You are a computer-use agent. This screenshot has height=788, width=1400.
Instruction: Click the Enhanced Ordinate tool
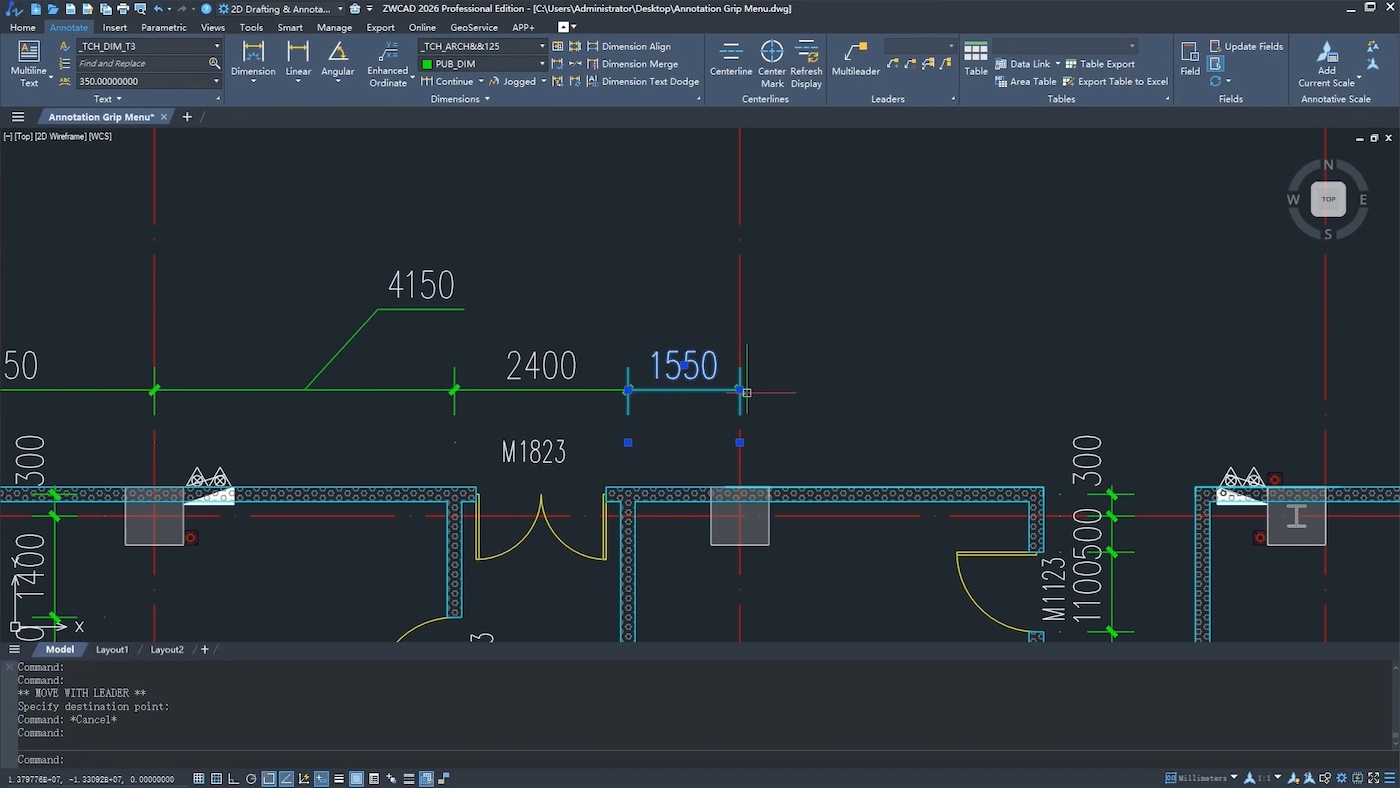click(x=388, y=64)
